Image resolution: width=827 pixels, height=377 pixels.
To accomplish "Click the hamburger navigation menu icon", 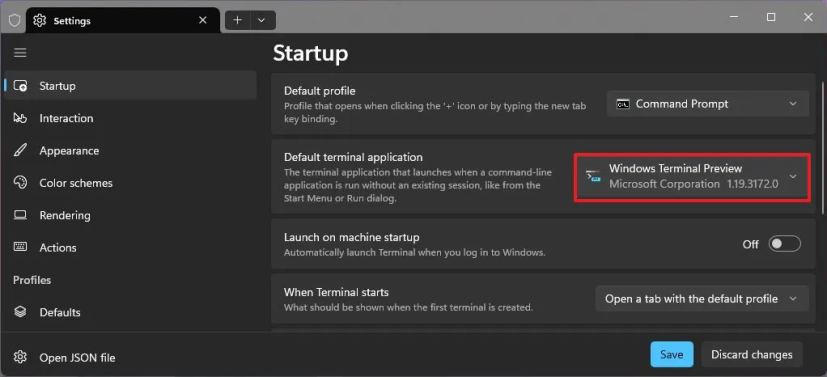I will (x=20, y=53).
